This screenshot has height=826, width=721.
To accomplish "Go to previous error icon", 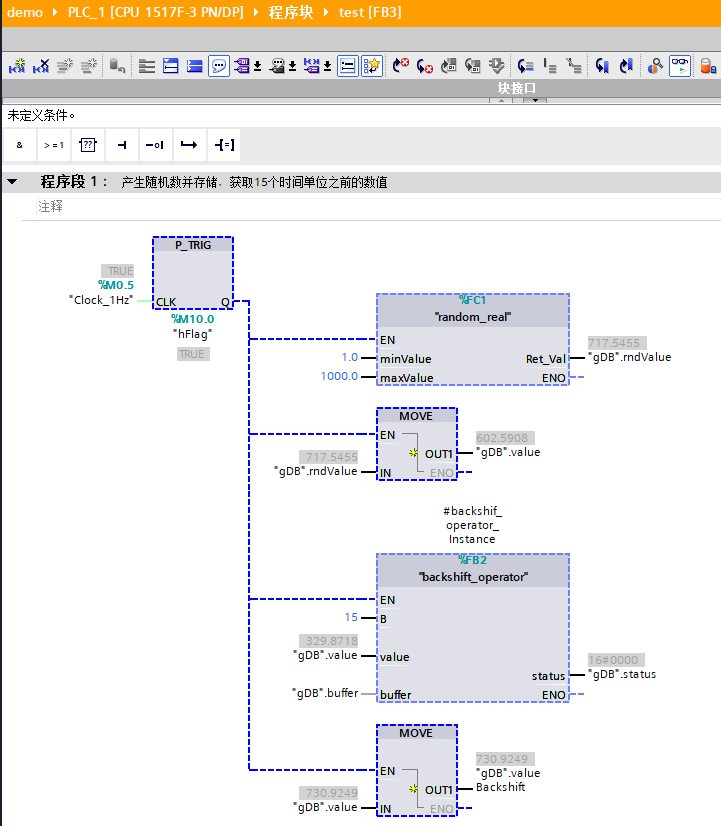I will (401, 66).
